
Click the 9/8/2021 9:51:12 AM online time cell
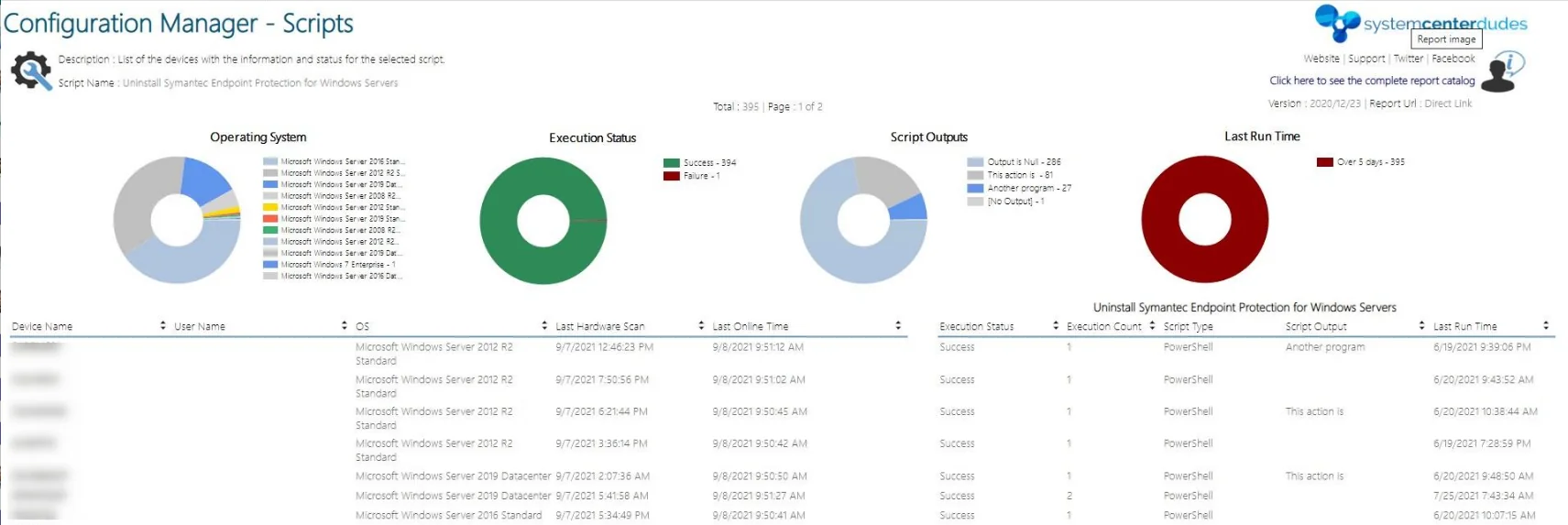tap(758, 347)
